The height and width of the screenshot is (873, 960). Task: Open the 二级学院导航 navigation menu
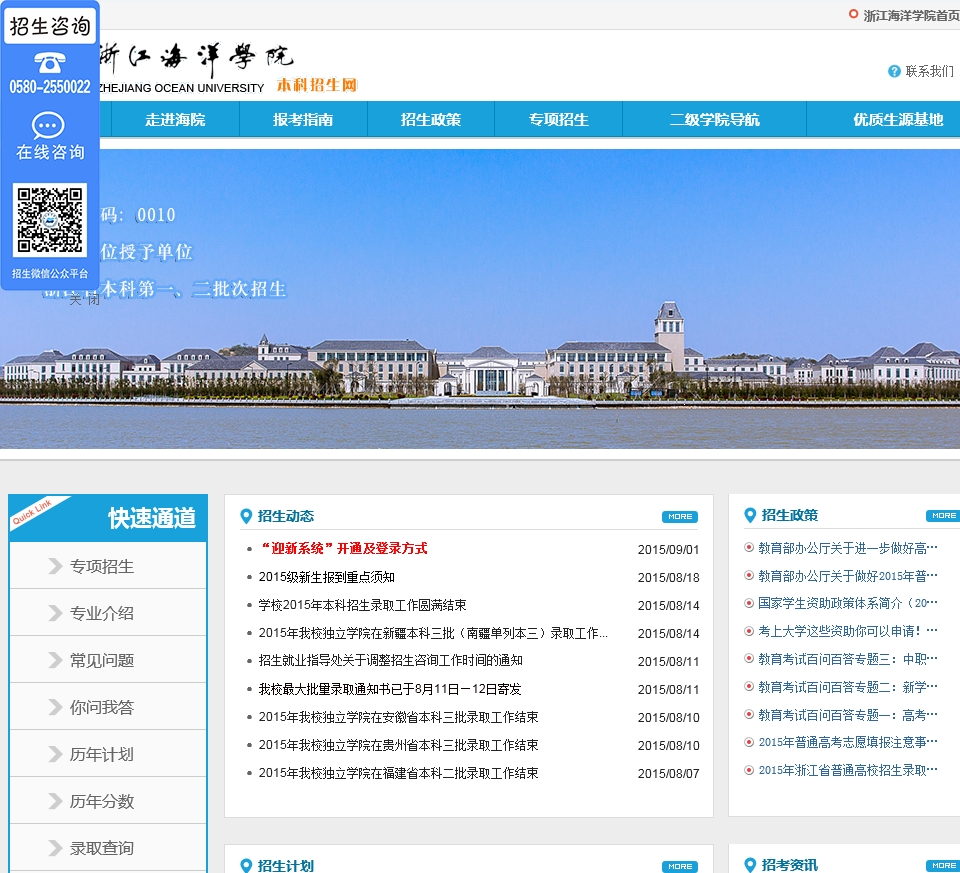pos(714,119)
